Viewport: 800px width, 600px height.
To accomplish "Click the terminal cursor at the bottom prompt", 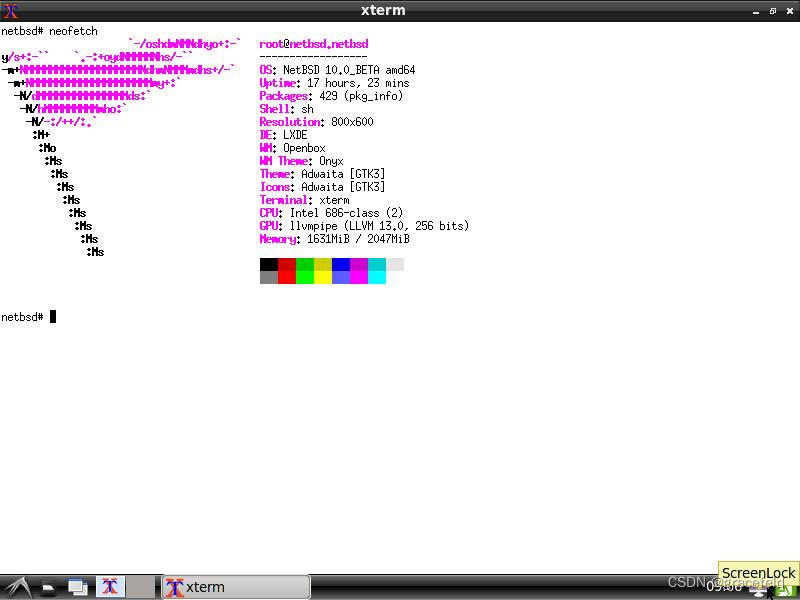I will click(x=53, y=317).
